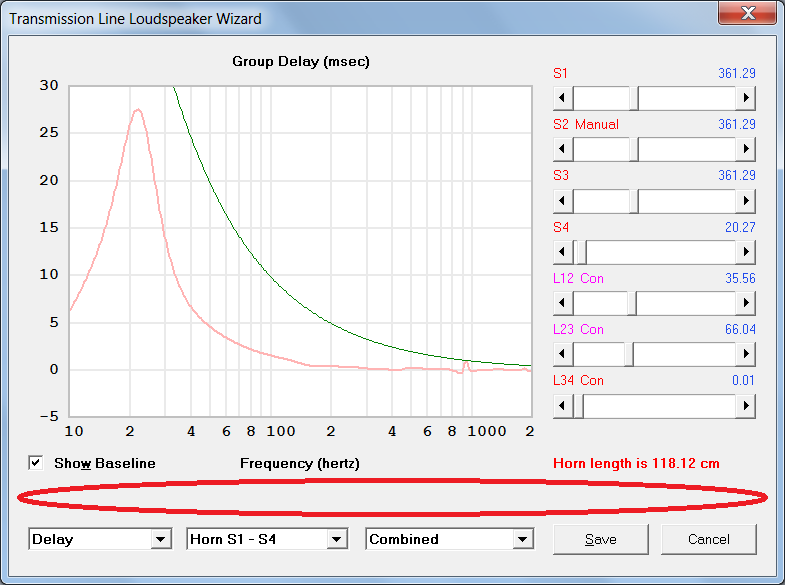Click the L12 value 35.56

click(x=740, y=278)
